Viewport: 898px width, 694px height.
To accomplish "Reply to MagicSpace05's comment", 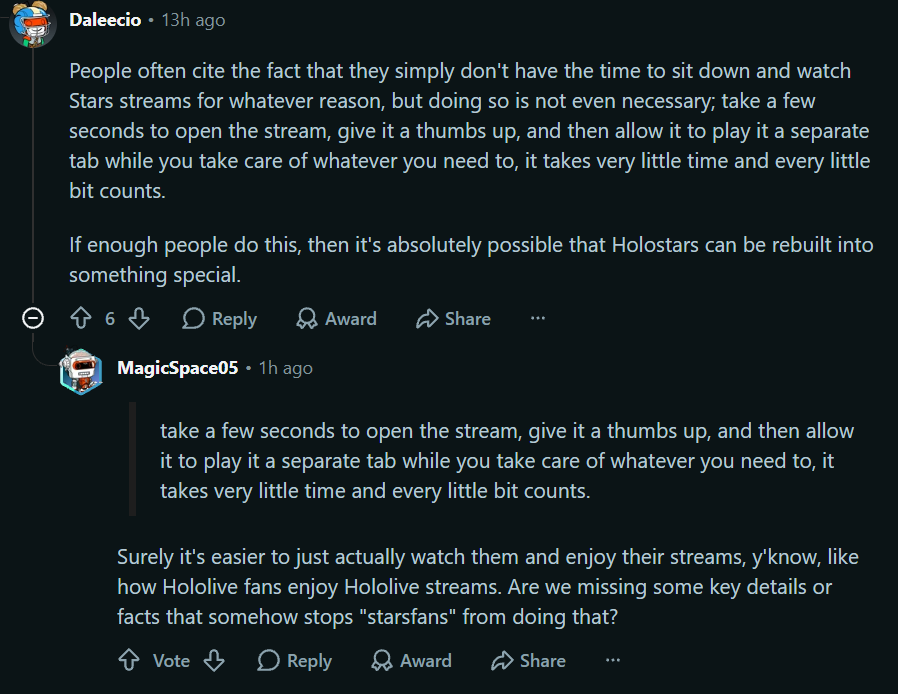I will coord(294,660).
